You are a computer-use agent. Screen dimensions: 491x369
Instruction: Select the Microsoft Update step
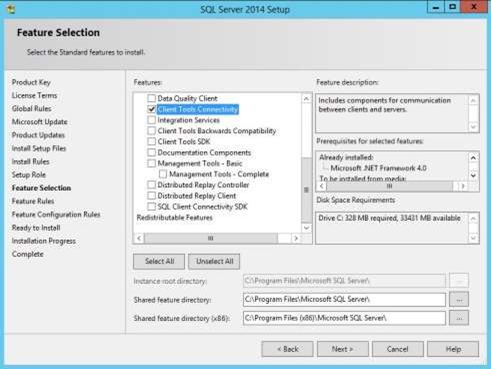[40, 122]
